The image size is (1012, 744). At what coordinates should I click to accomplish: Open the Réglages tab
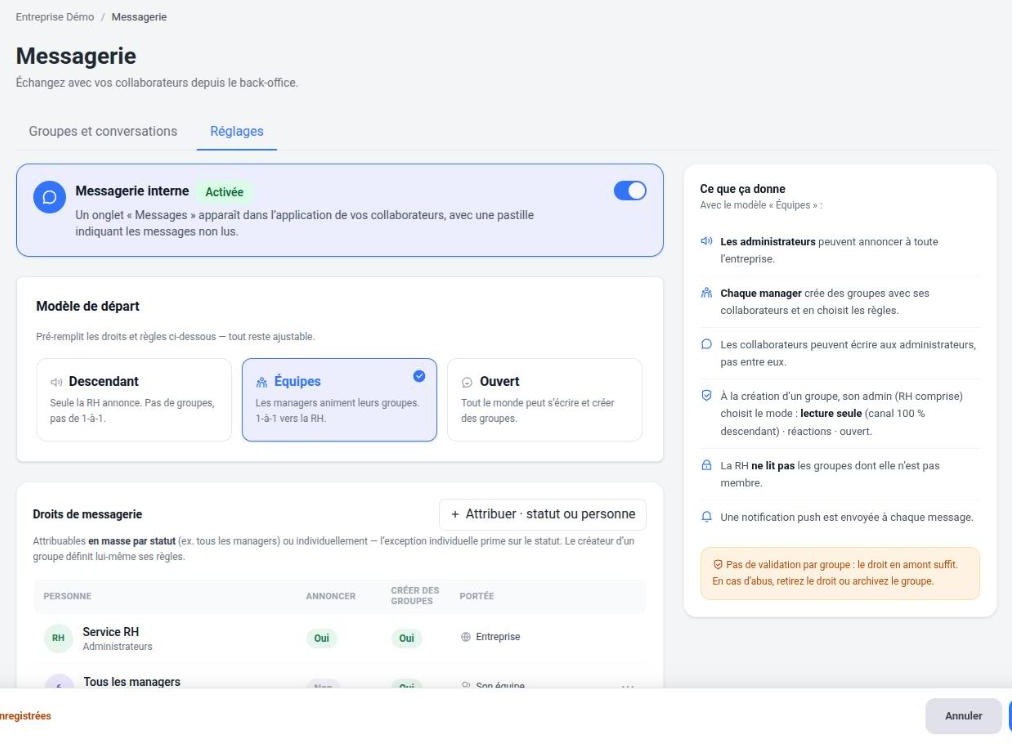(x=237, y=131)
